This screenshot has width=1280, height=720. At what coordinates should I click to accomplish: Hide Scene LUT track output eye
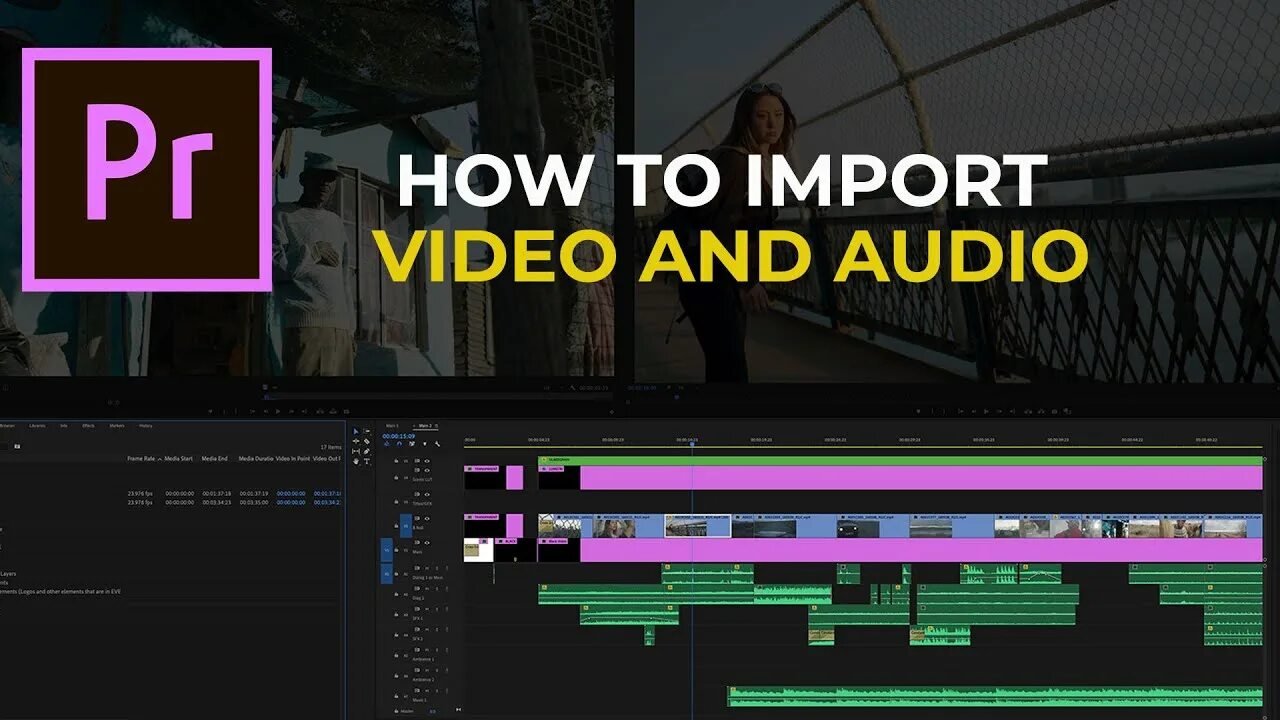[x=427, y=470]
